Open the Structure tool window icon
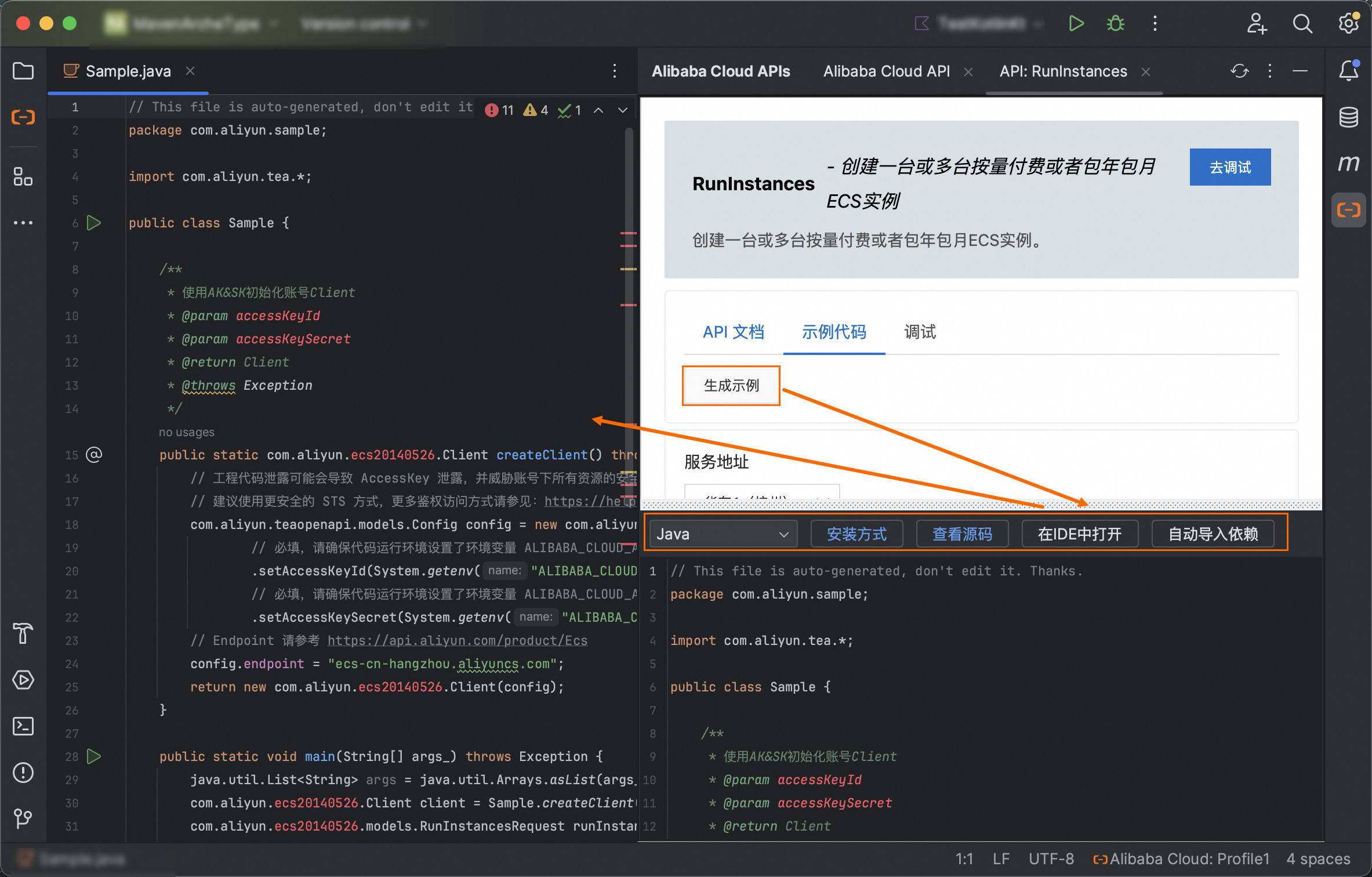The height and width of the screenshot is (877, 1372). pos(23,176)
